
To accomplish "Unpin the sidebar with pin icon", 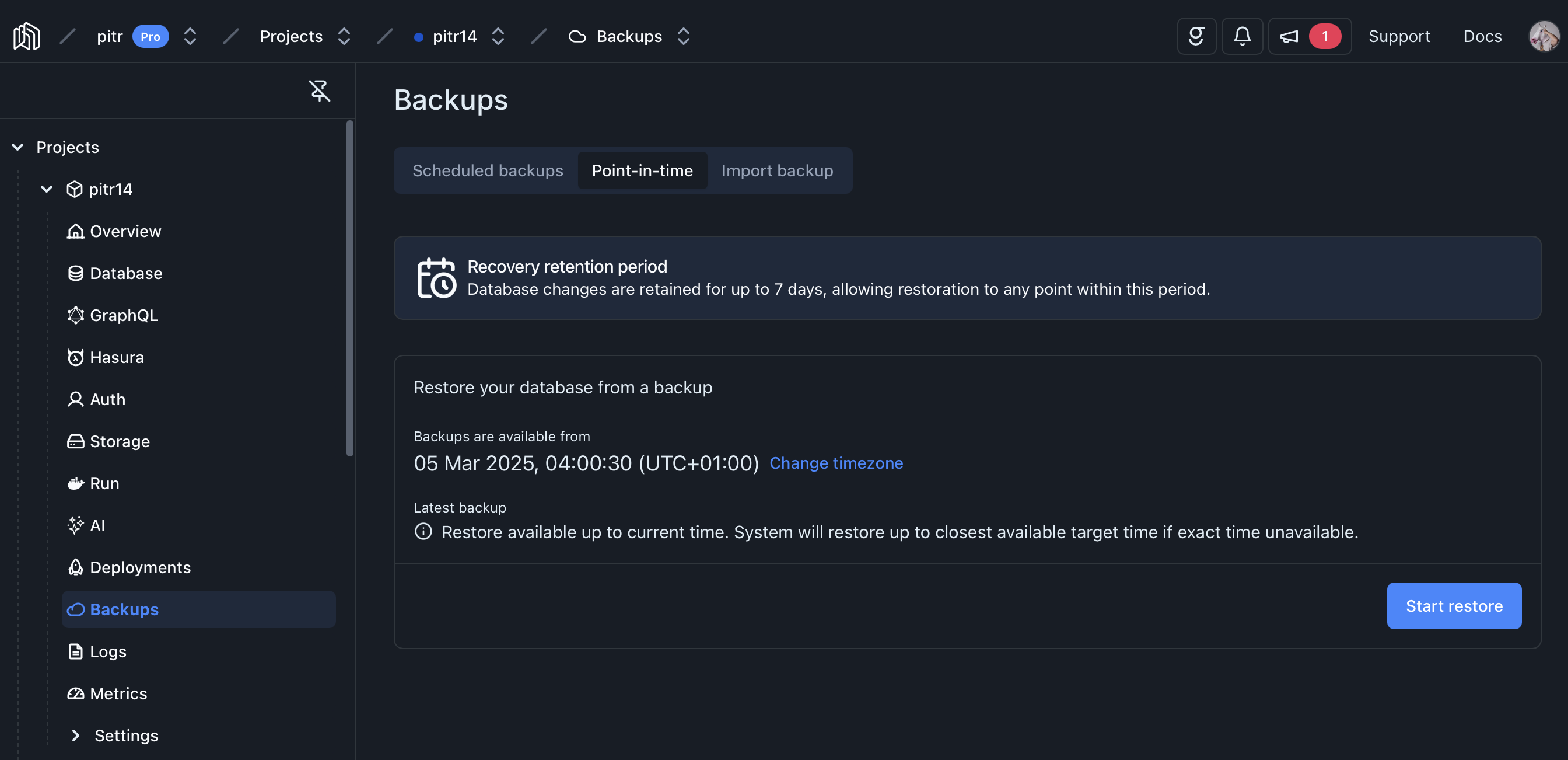I will (x=319, y=90).
